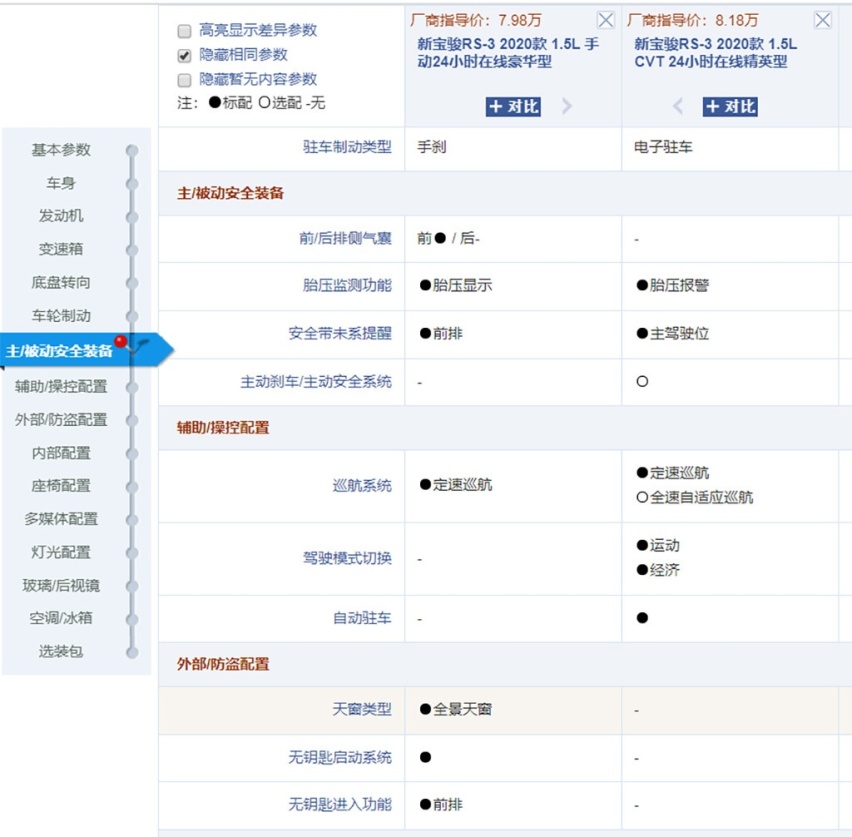
Task: Open 天窗类型 parameter link
Action: 362,709
